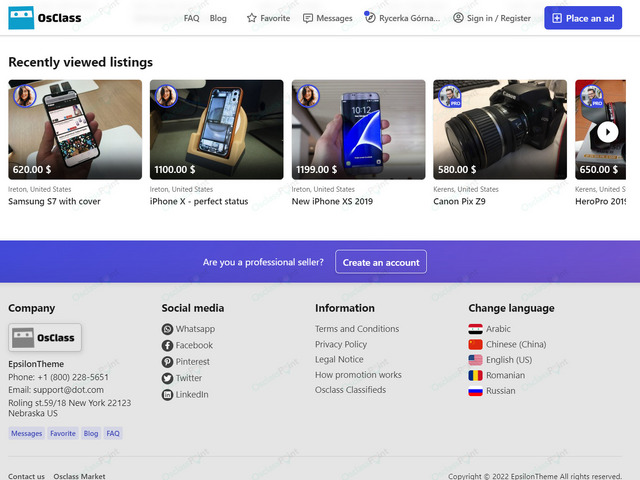The width and height of the screenshot is (640, 480).
Task: Click Create an account button
Action: coord(381,262)
